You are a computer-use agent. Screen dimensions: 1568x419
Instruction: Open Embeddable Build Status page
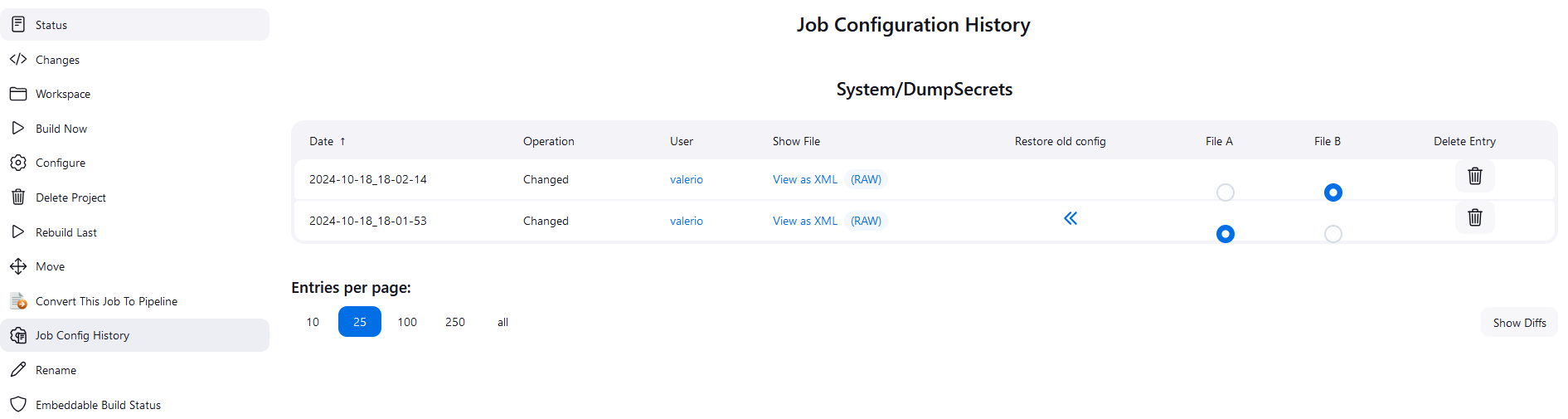134,405
